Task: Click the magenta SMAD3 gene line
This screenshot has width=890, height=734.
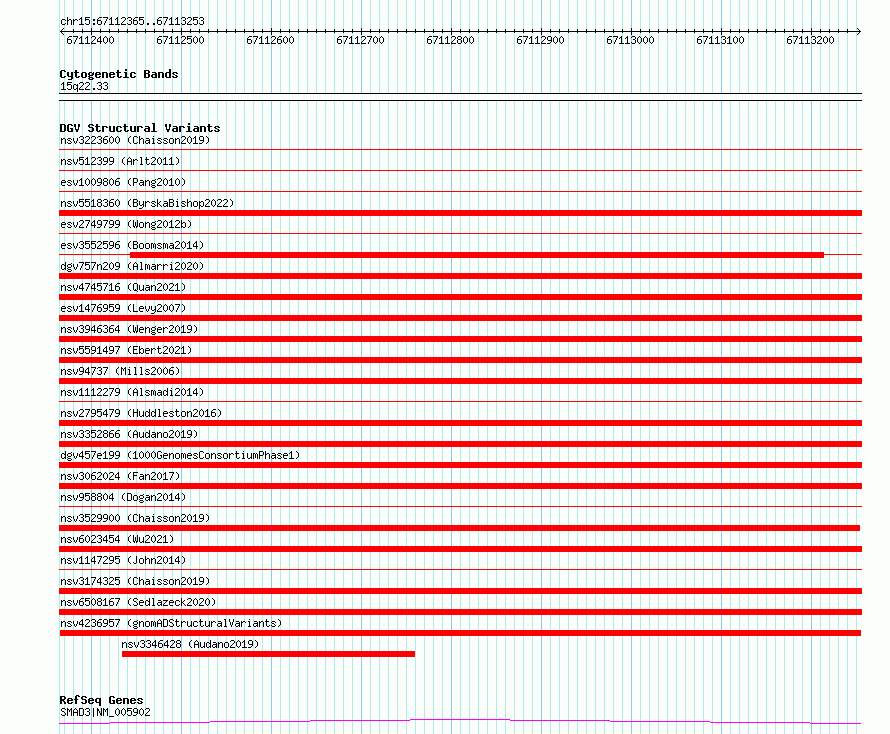Action: [460, 722]
